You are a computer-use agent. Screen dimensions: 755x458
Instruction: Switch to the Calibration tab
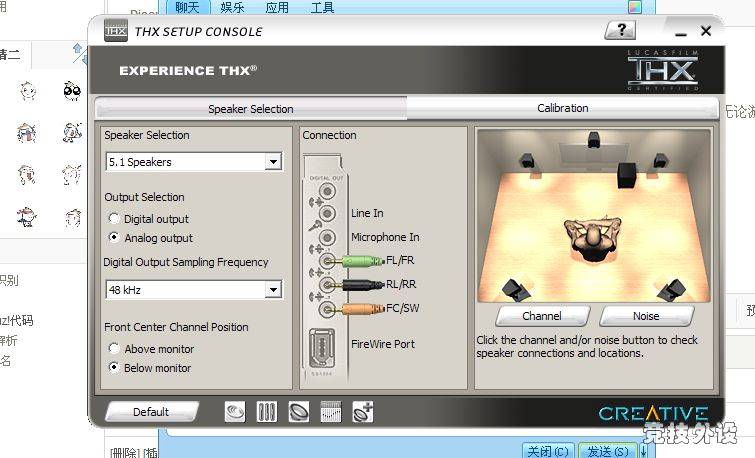point(562,108)
